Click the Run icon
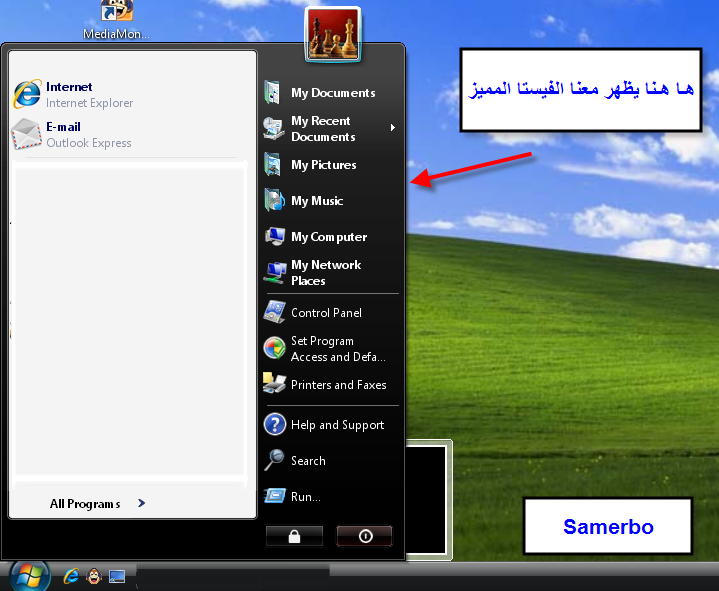Viewport: 719px width, 591px height. (x=275, y=496)
